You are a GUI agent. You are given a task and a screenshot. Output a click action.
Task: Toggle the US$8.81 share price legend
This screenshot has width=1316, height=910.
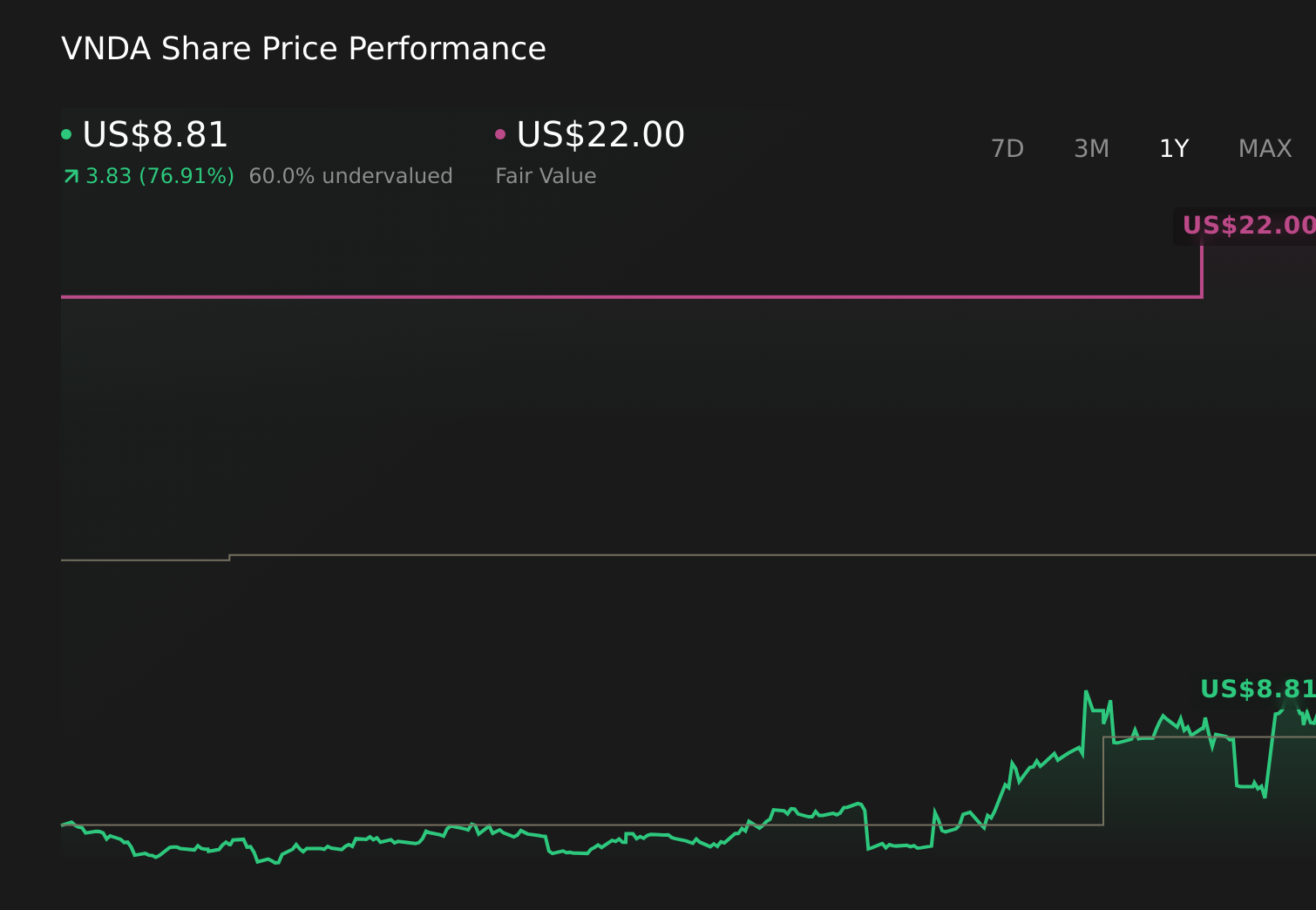click(x=153, y=134)
